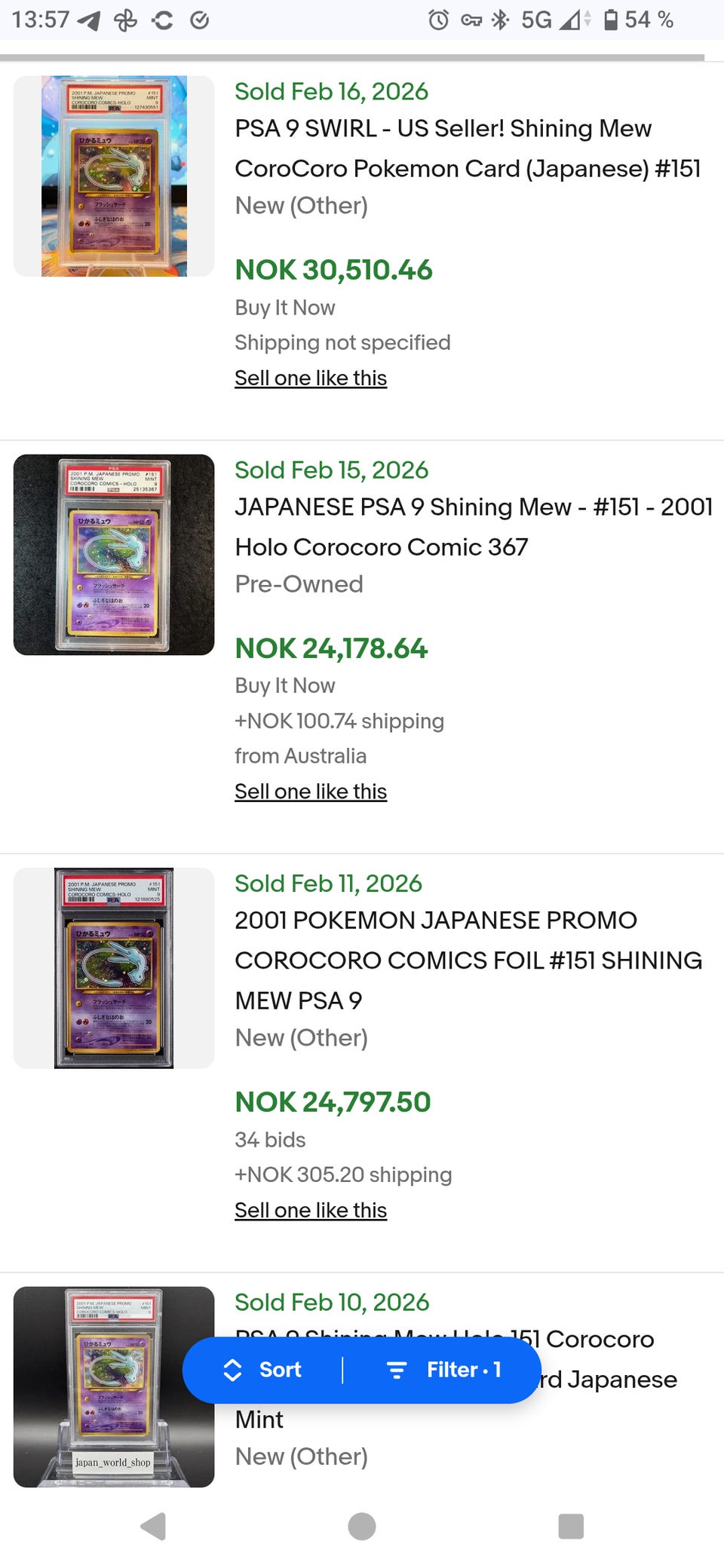The width and height of the screenshot is (724, 1568).
Task: Open the PSA 9 SWIRL Shining Mew listing title
Action: click(x=468, y=149)
